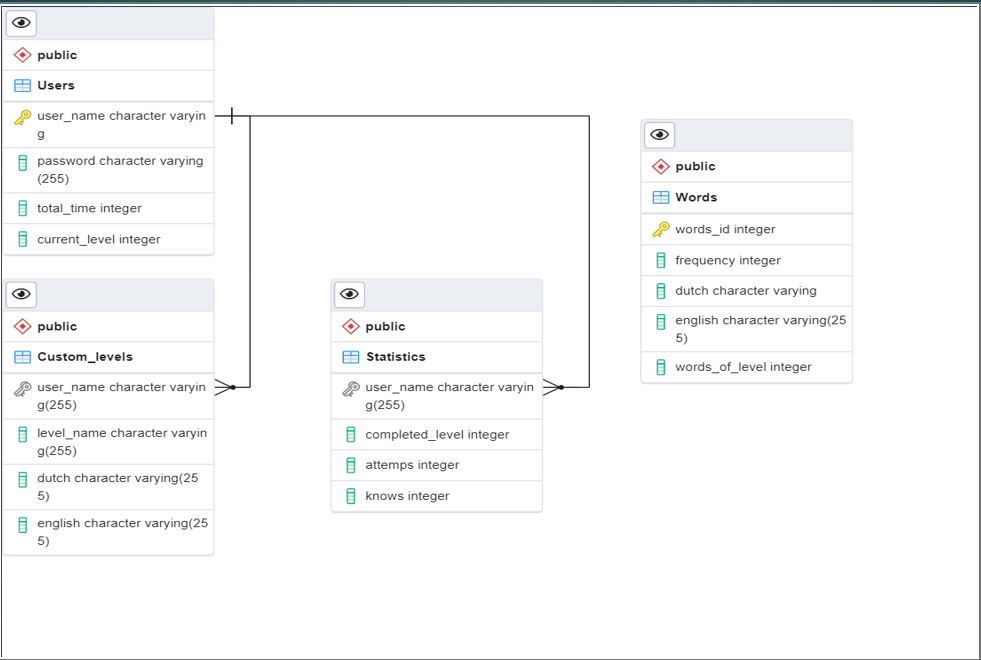Click the one-side link marker at Users user_name

point(232,116)
